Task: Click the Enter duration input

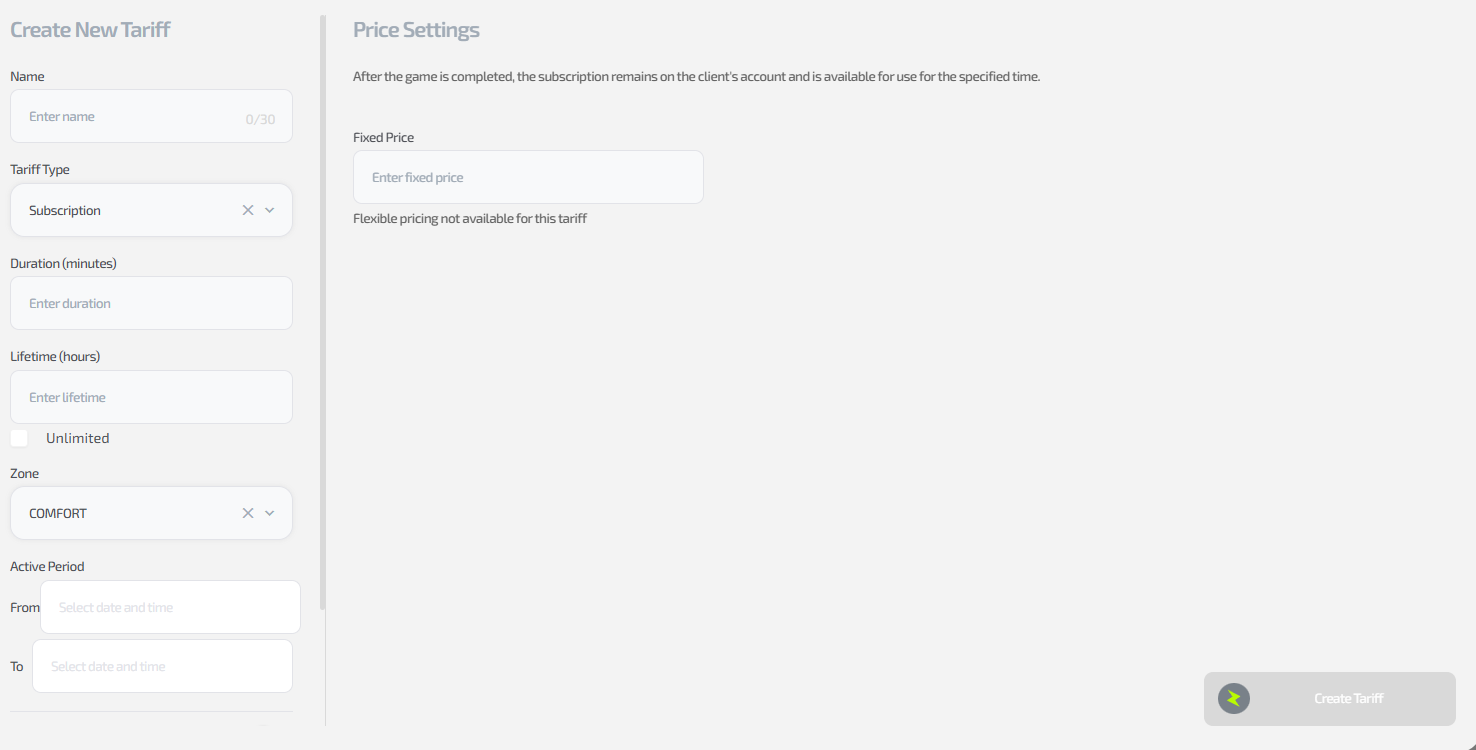Action: (x=151, y=303)
